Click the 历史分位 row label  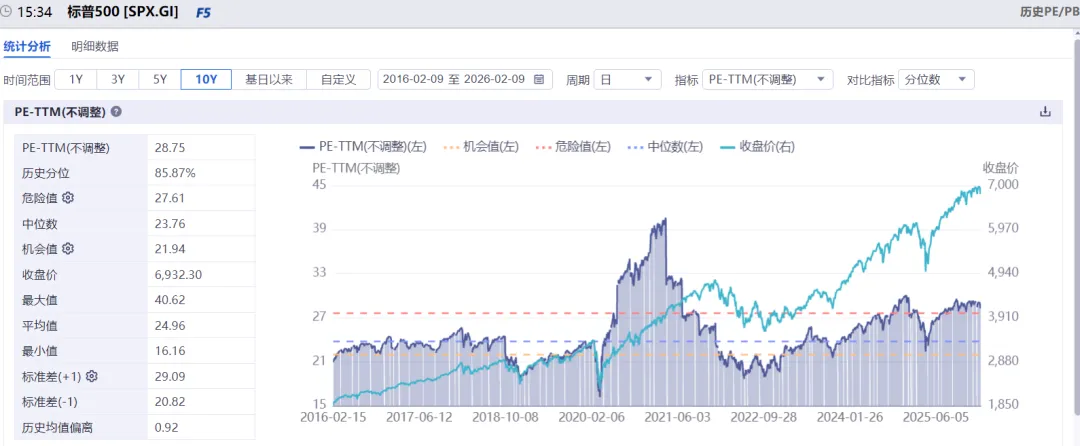pos(46,173)
